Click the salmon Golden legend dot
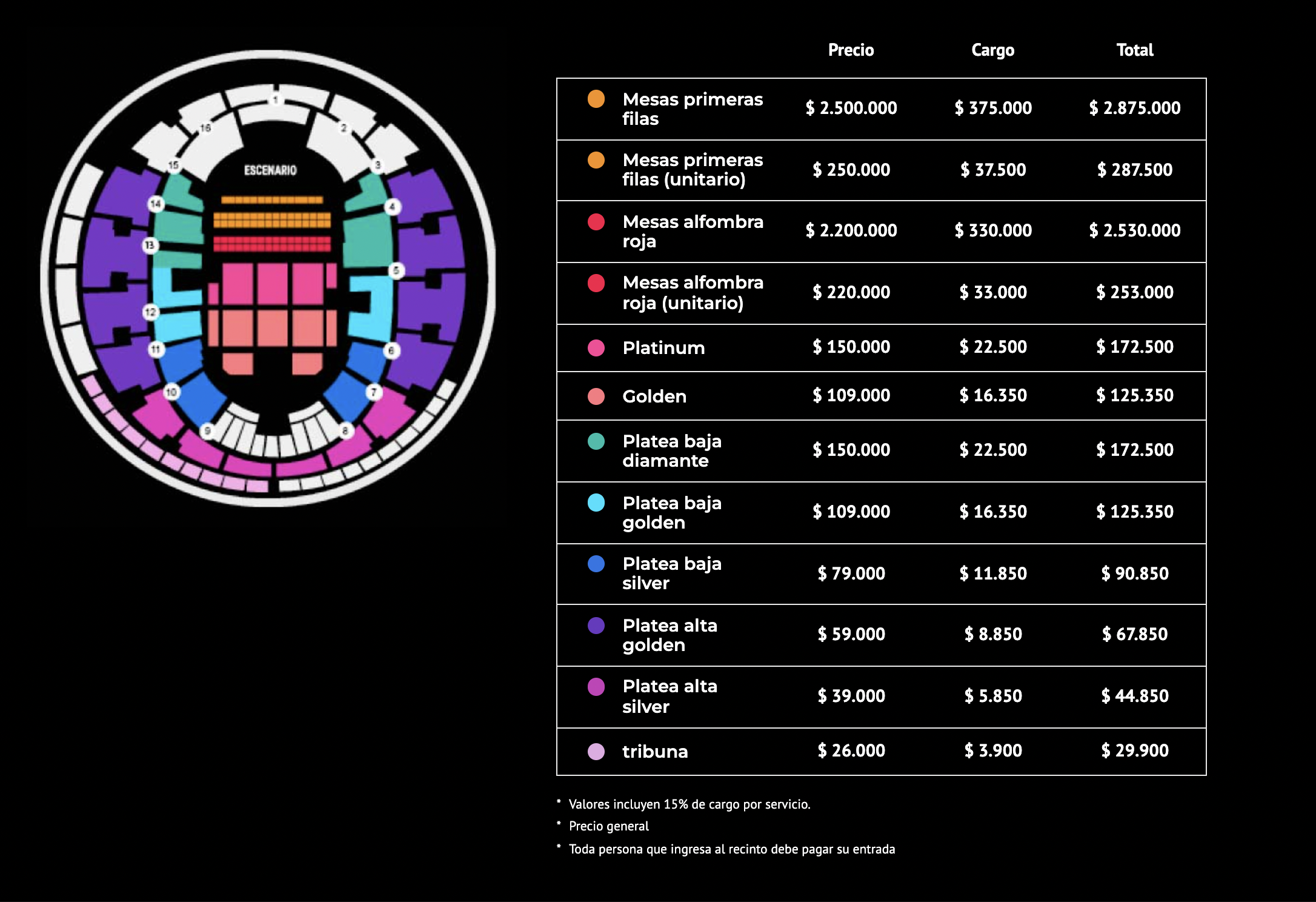This screenshot has width=1316, height=902. [596, 396]
